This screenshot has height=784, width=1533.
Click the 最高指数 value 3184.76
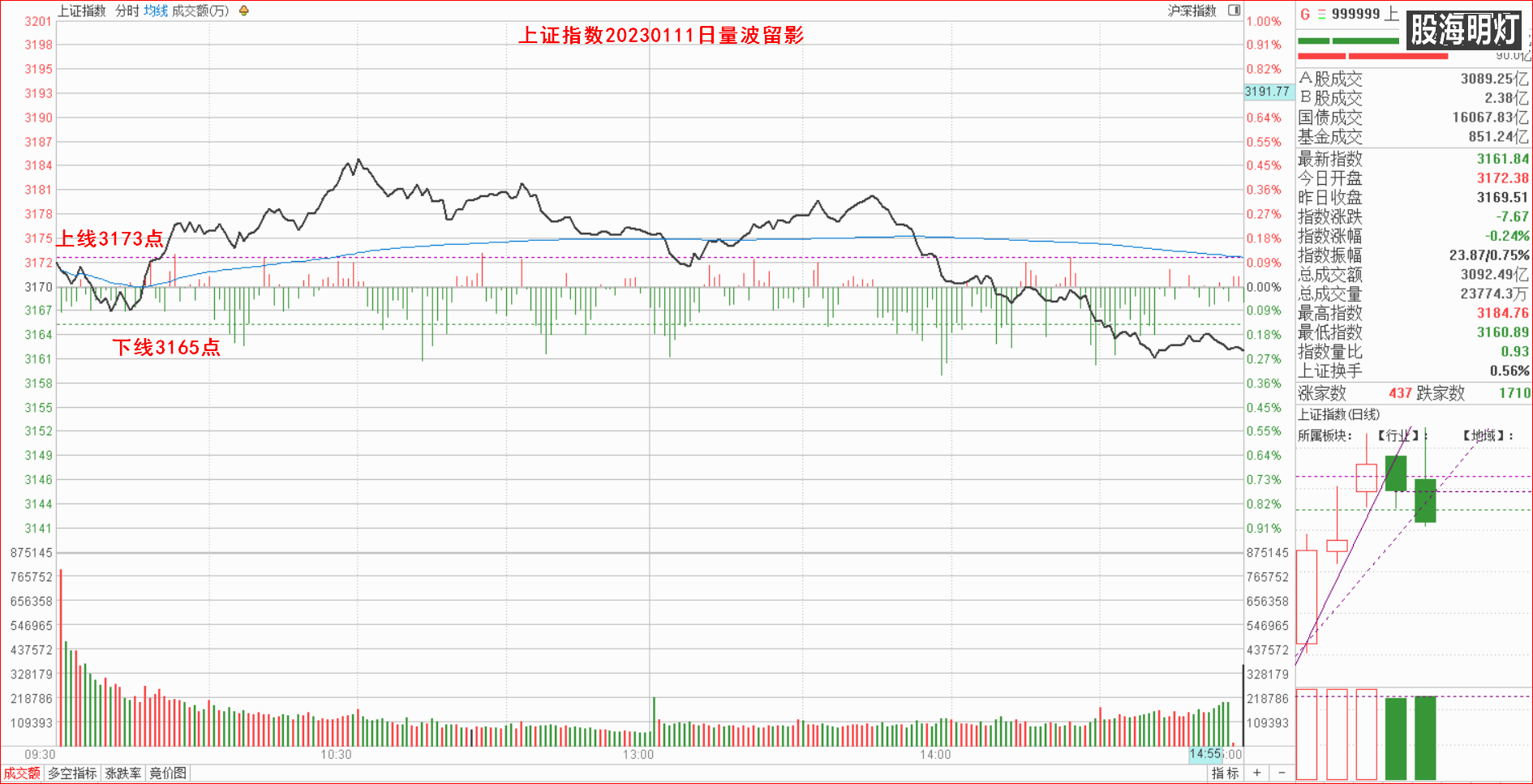pyautogui.click(x=1502, y=313)
